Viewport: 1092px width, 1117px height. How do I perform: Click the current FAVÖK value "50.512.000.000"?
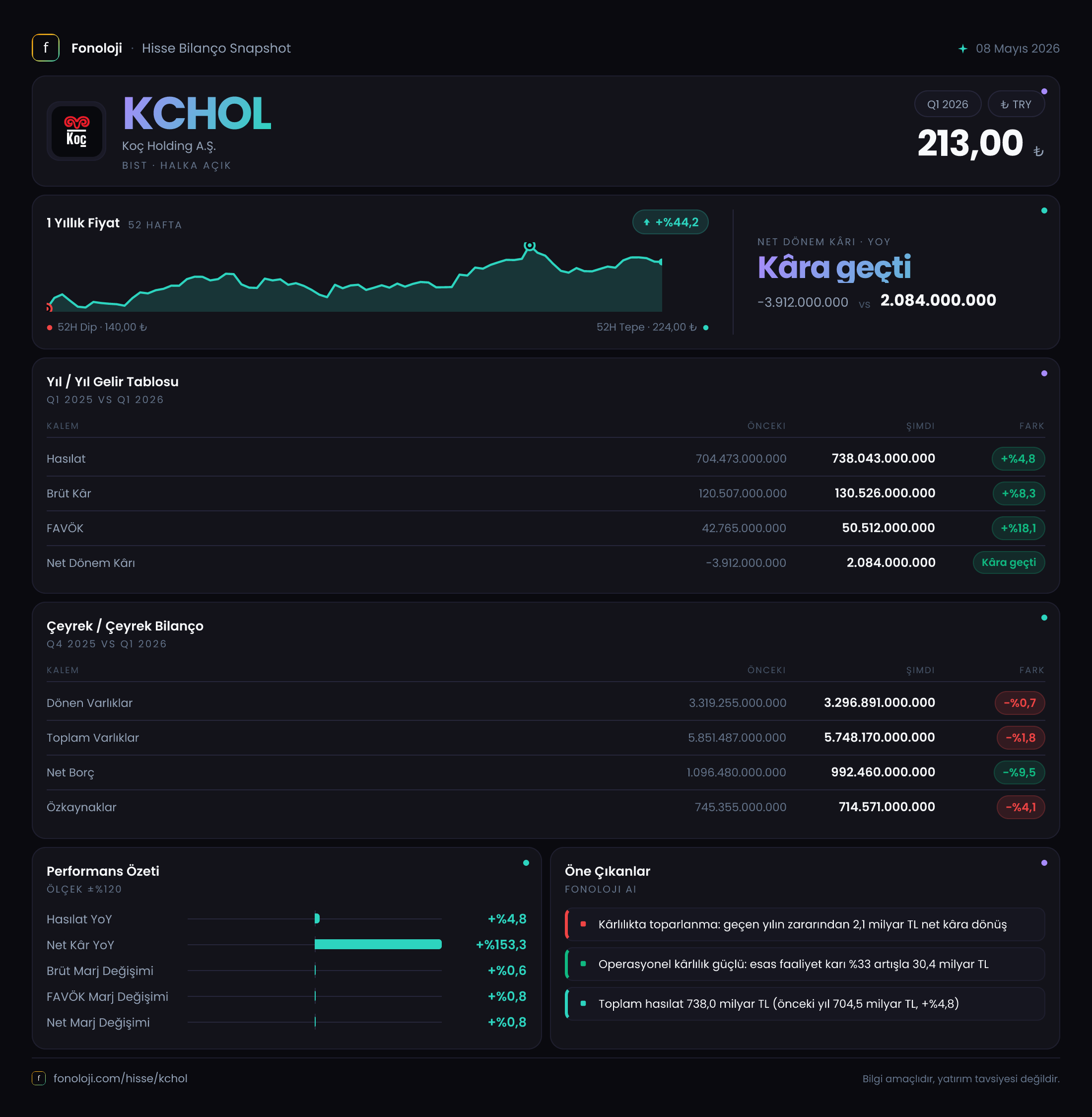888,528
